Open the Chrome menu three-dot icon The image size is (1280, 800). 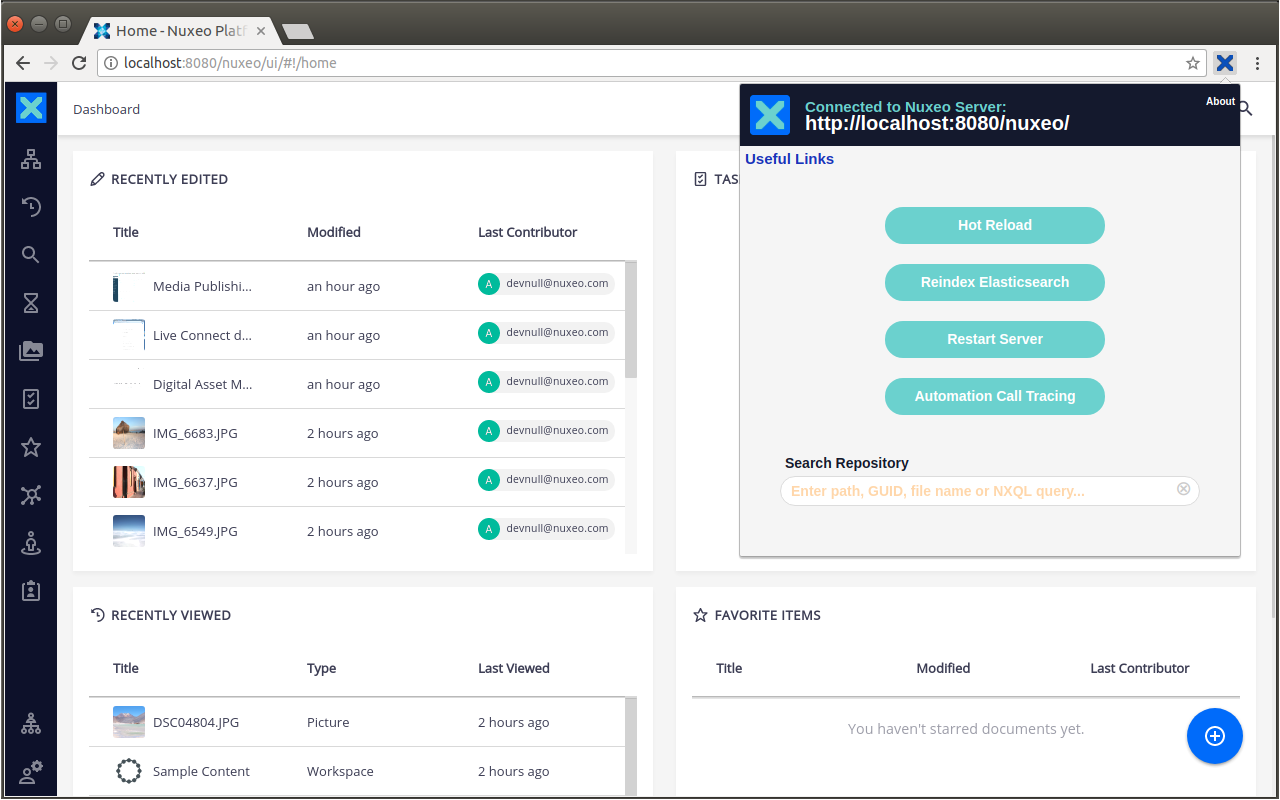[1258, 63]
